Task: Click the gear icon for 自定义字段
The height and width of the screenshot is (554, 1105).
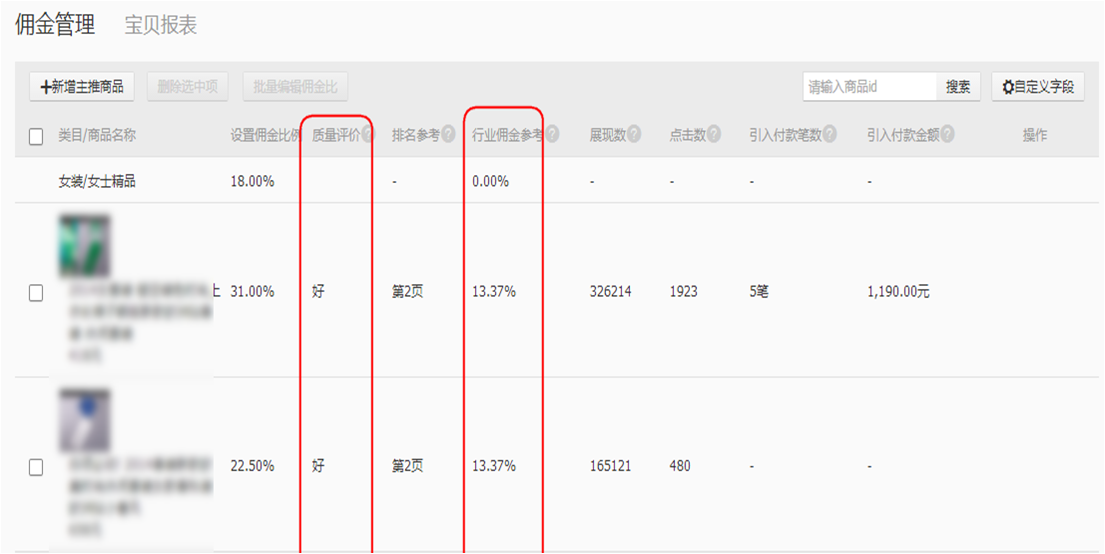Action: click(1008, 87)
